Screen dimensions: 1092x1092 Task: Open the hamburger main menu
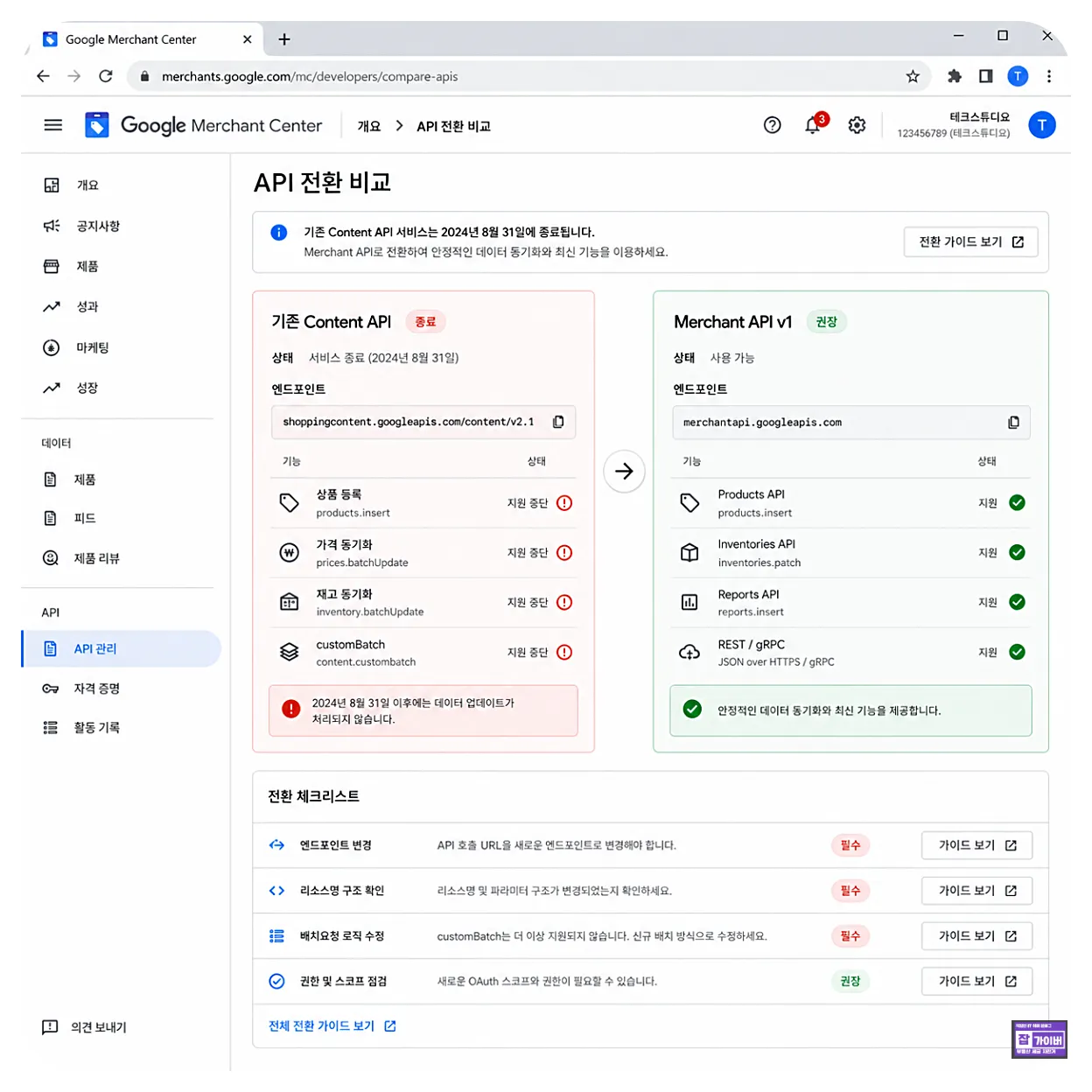53,125
